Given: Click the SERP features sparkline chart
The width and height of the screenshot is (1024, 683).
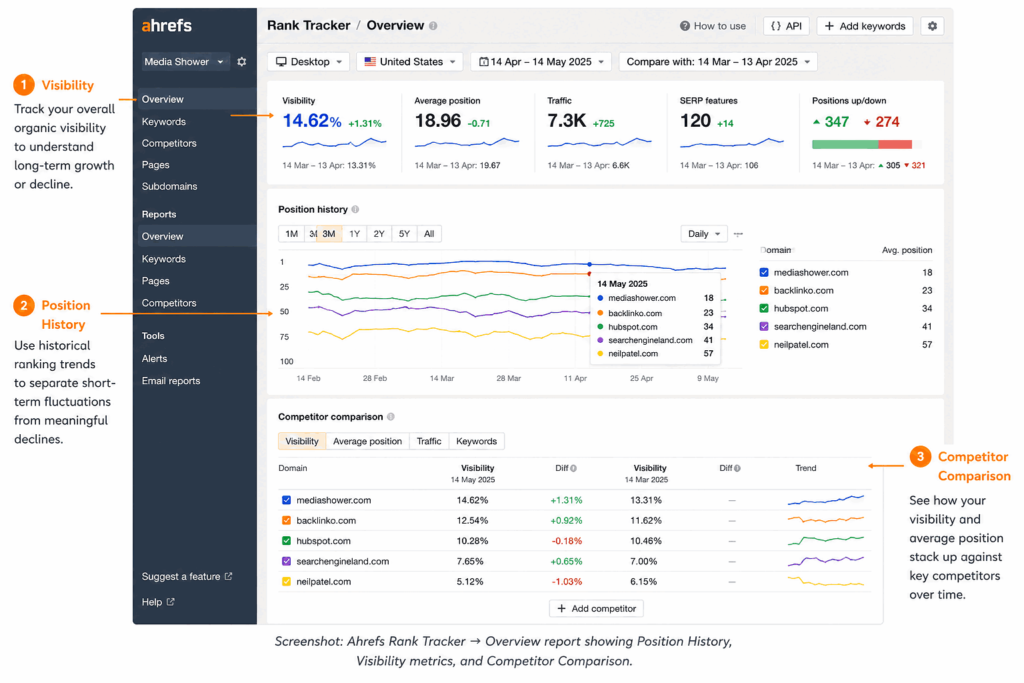Looking at the screenshot, I should (731, 142).
